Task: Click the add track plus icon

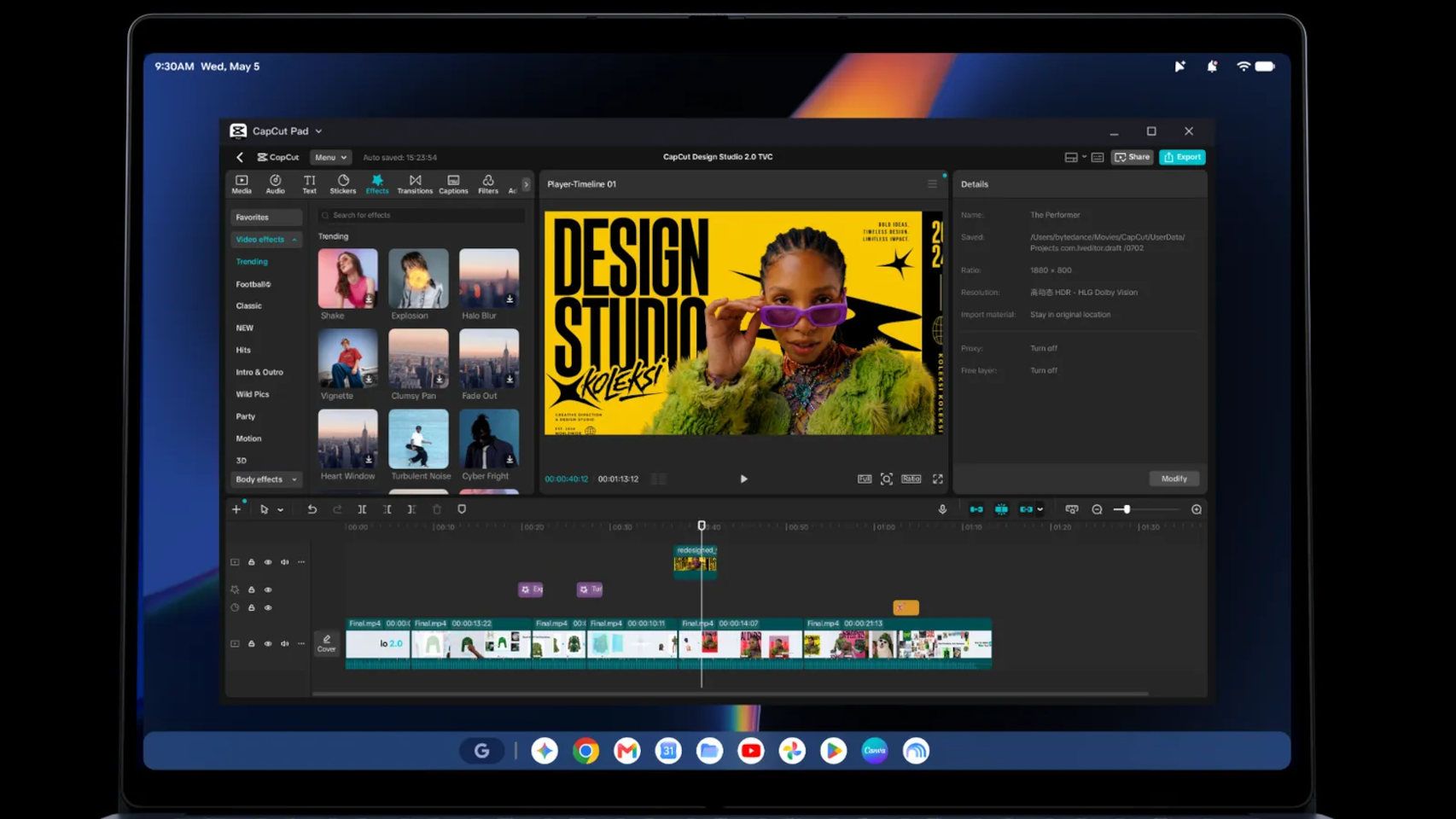Action: coord(236,509)
